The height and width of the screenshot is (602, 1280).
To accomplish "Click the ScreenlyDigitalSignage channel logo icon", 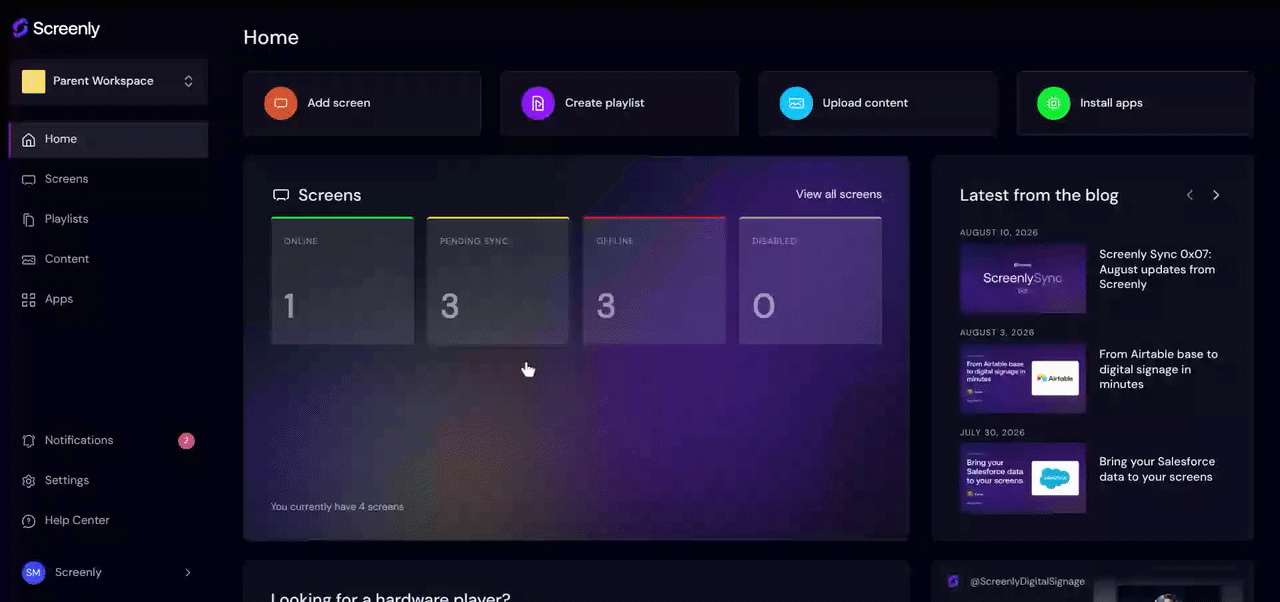I will click(953, 581).
